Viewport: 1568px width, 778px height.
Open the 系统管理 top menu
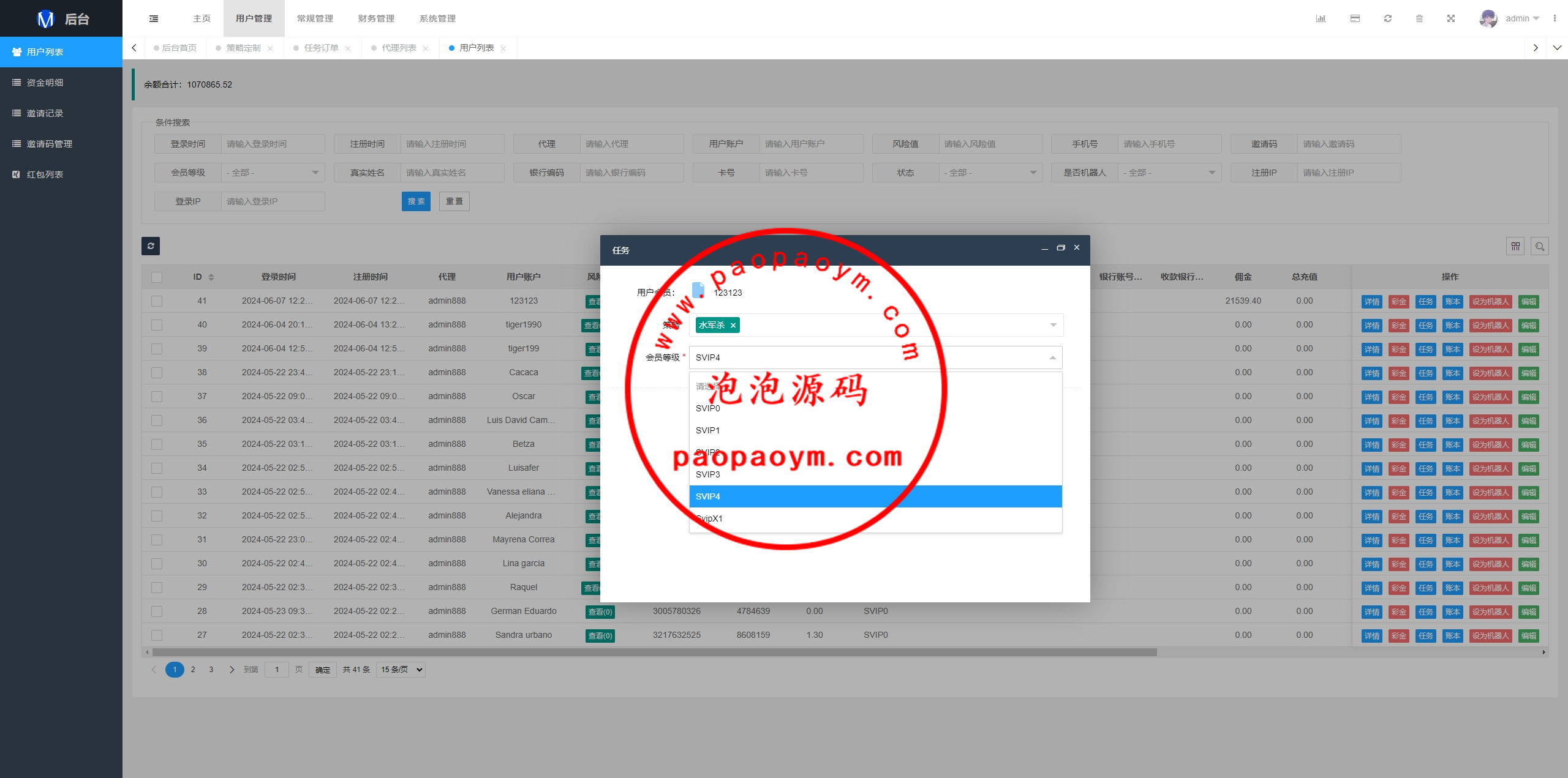point(437,18)
